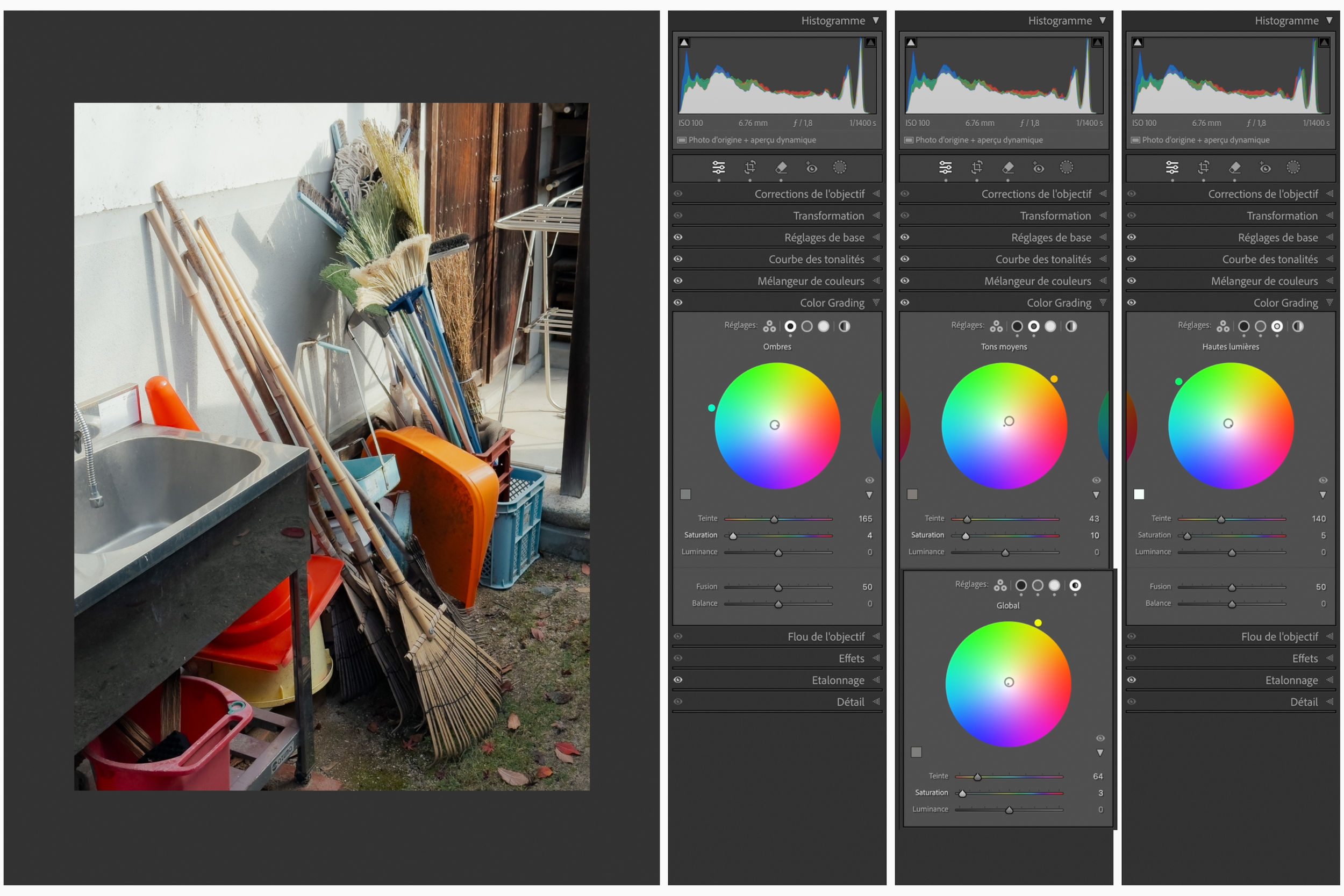Toggle highlight clipping indicator in right histogram
Viewport: 1344px width, 896px height.
[x=1324, y=43]
